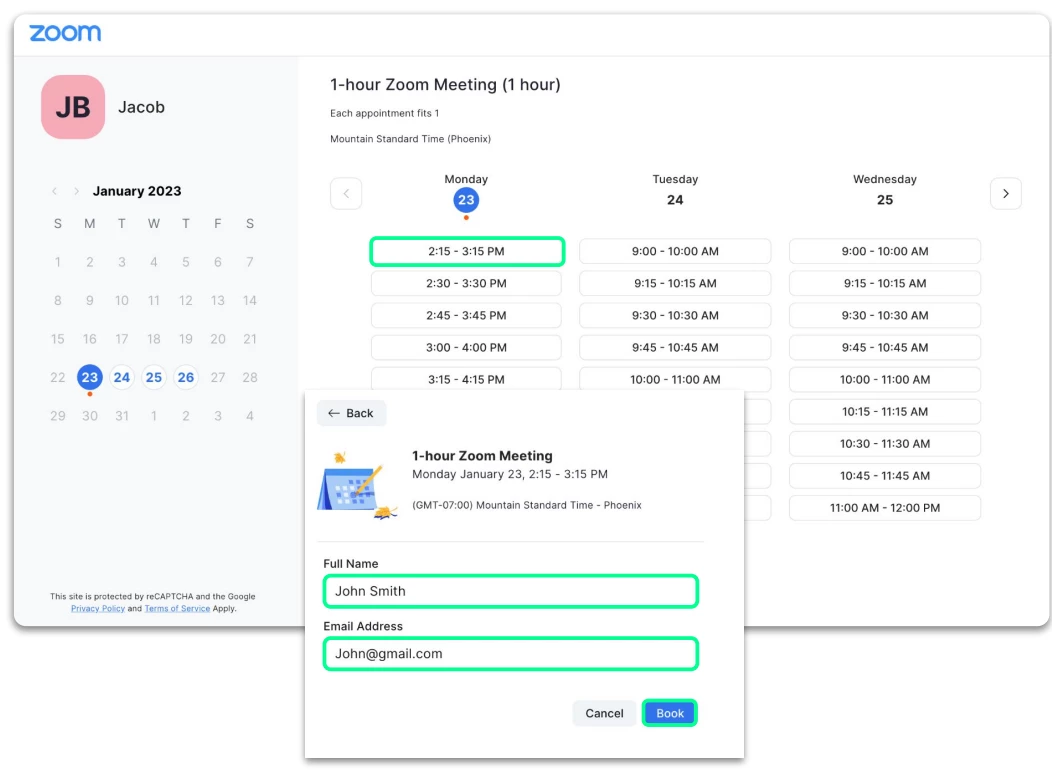Click the January 2023 month heading
This screenshot has height=772, width=1052.
click(x=137, y=191)
